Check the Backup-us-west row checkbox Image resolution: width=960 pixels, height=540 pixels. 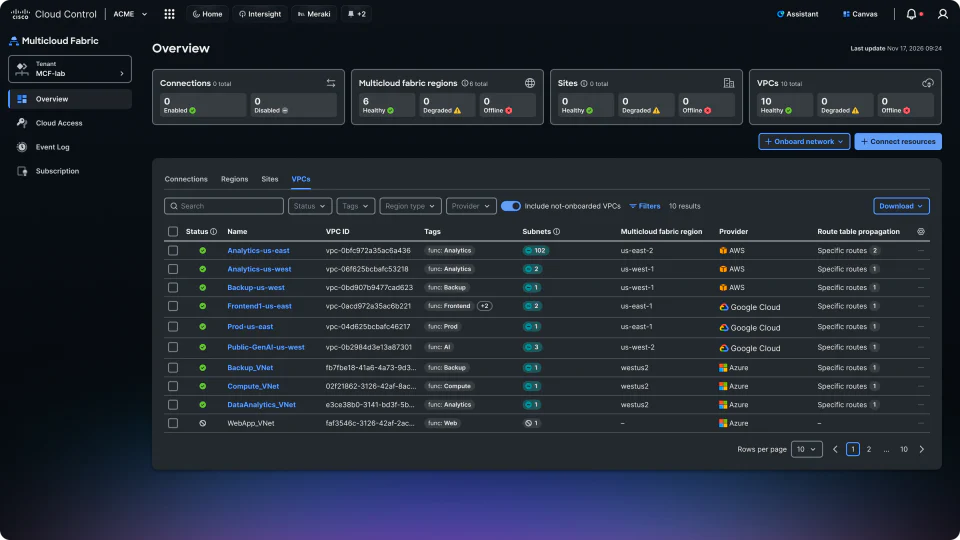[173, 287]
